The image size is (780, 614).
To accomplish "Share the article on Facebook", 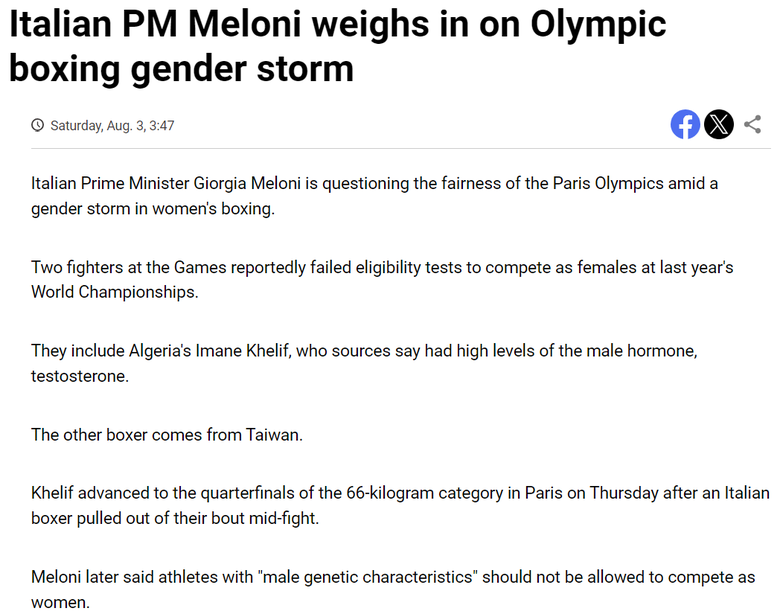I will 685,124.
